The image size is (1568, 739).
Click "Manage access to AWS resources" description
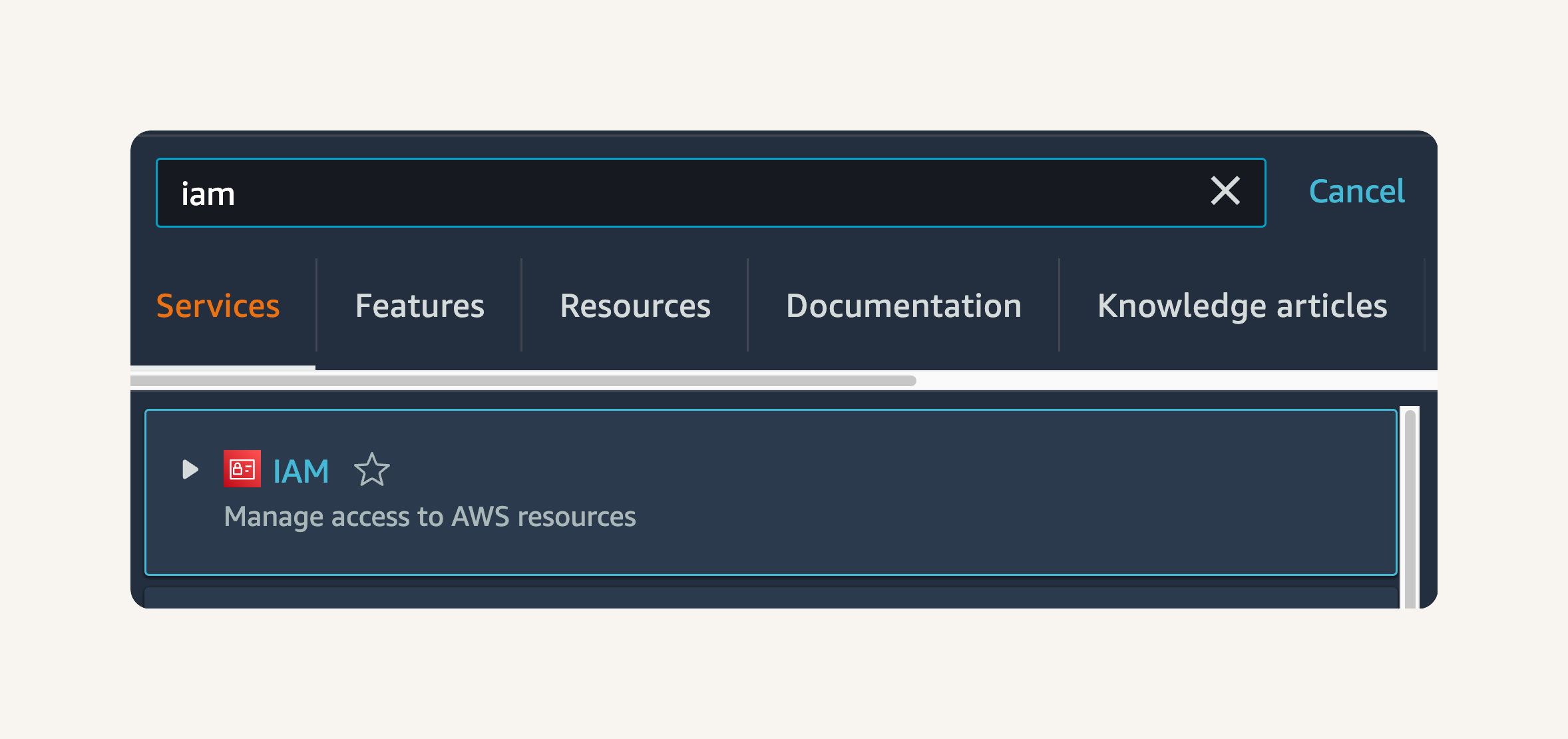pos(430,517)
